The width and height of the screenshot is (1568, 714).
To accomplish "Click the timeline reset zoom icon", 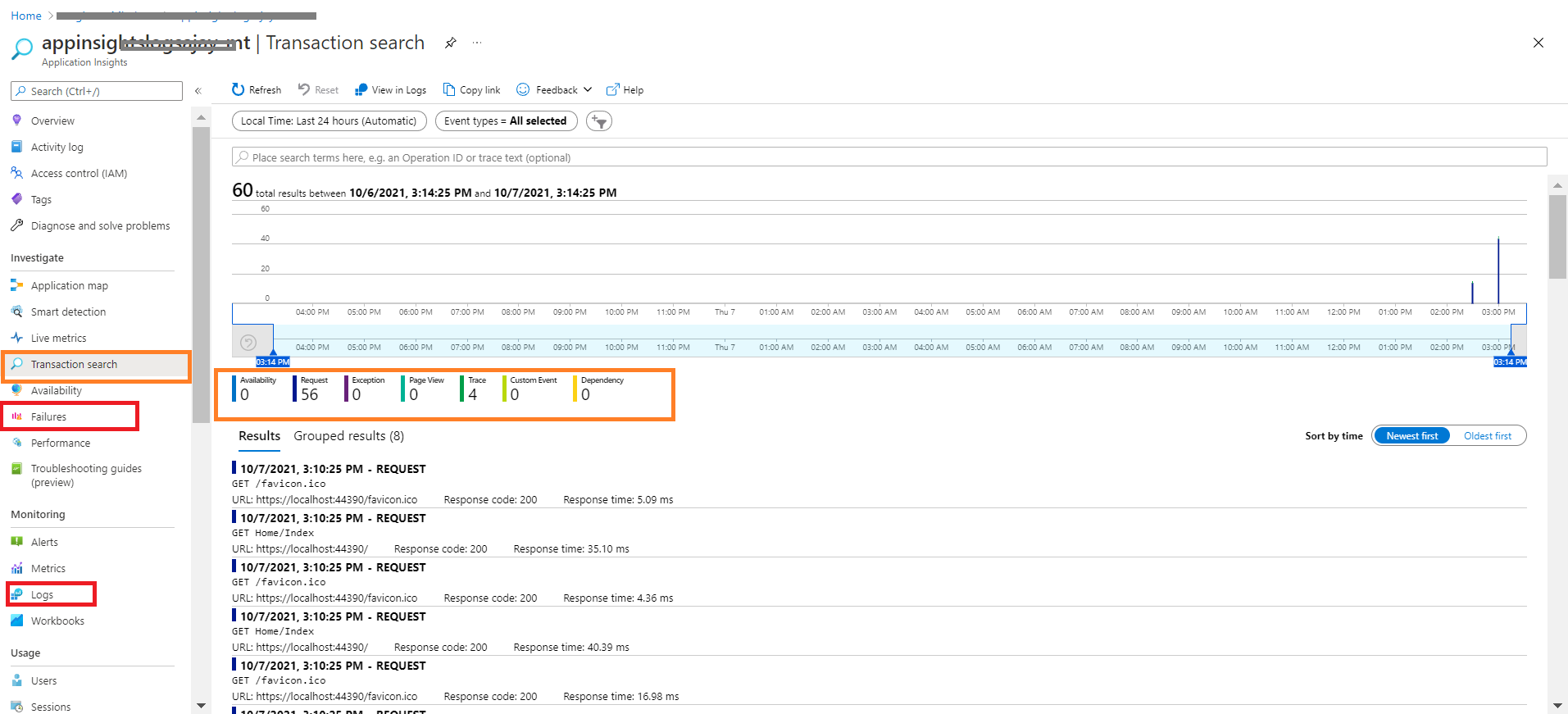I will 248,343.
